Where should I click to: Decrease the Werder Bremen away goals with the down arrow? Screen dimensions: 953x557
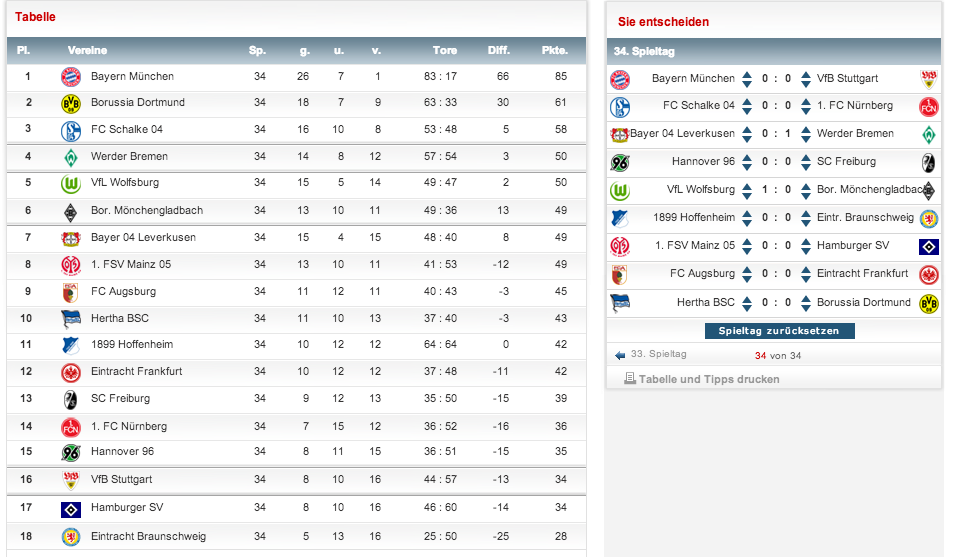click(x=806, y=139)
